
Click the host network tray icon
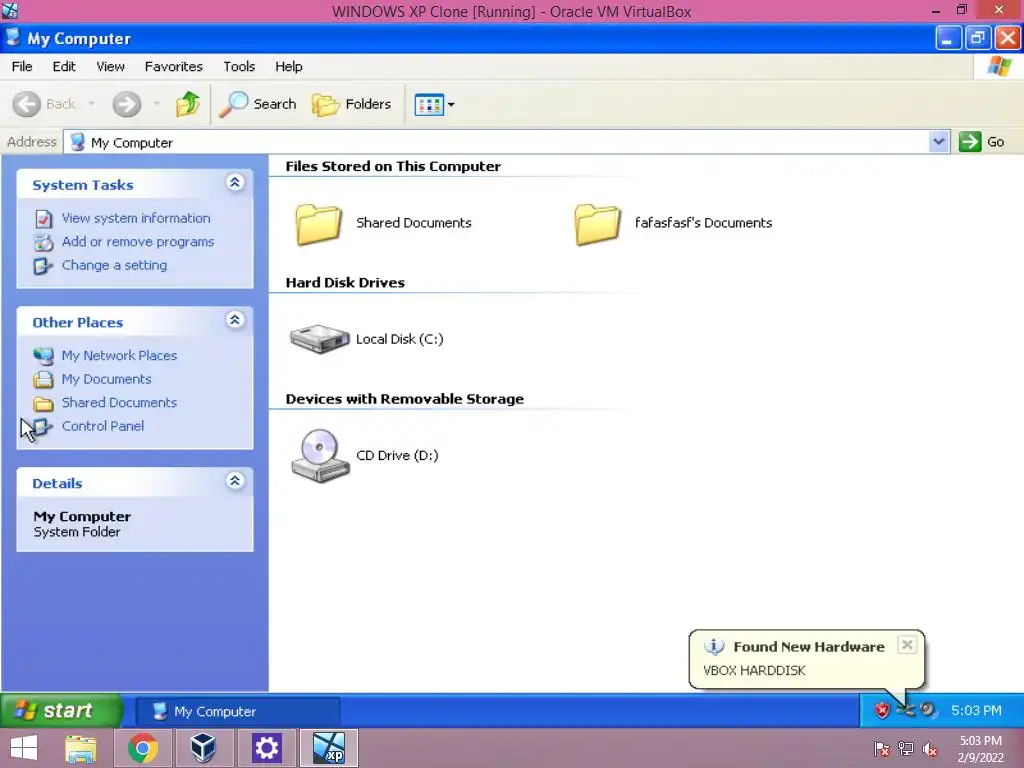tap(906, 749)
